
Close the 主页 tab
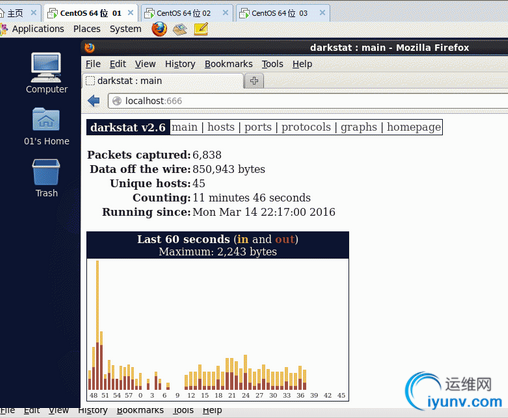coord(33,13)
